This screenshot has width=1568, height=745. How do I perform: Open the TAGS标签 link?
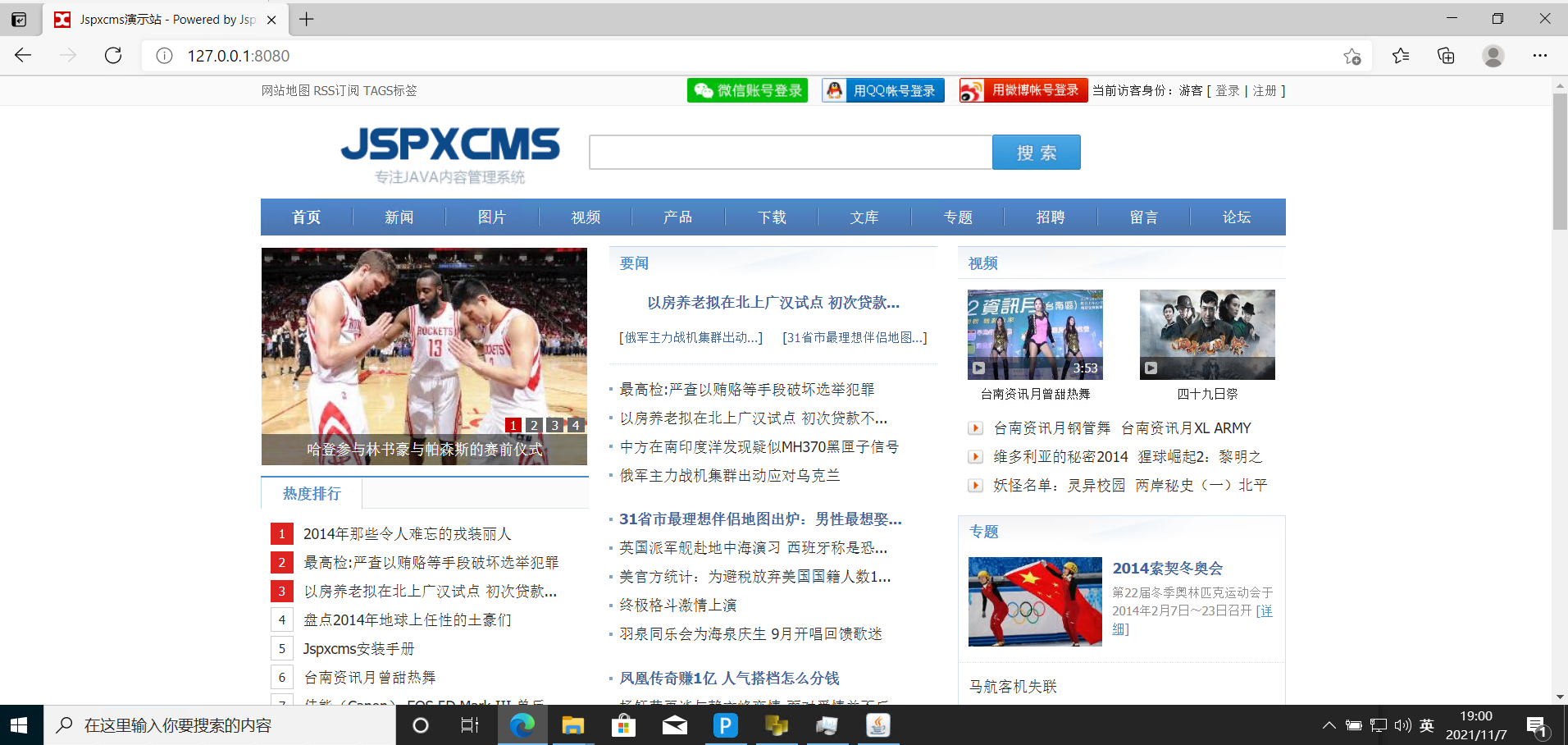tap(390, 90)
